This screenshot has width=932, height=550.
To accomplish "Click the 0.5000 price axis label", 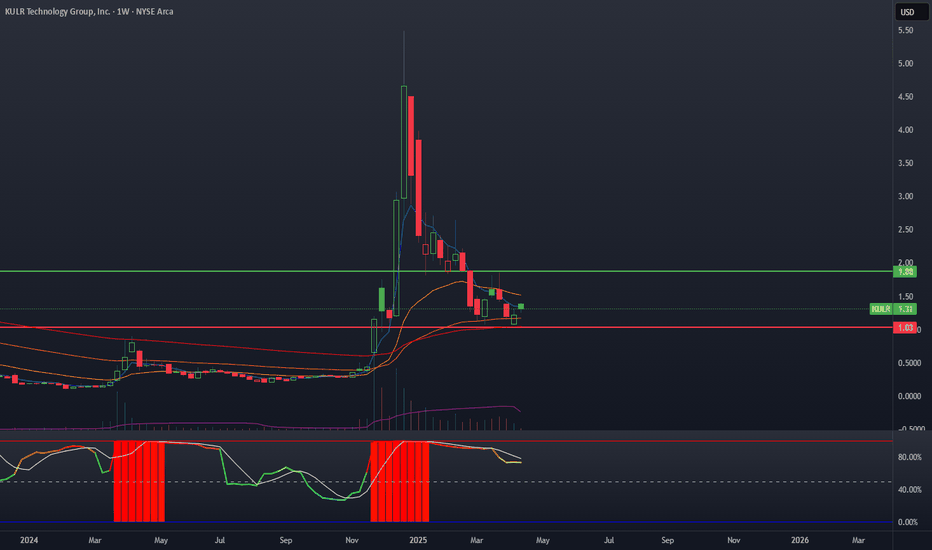I will point(909,363).
